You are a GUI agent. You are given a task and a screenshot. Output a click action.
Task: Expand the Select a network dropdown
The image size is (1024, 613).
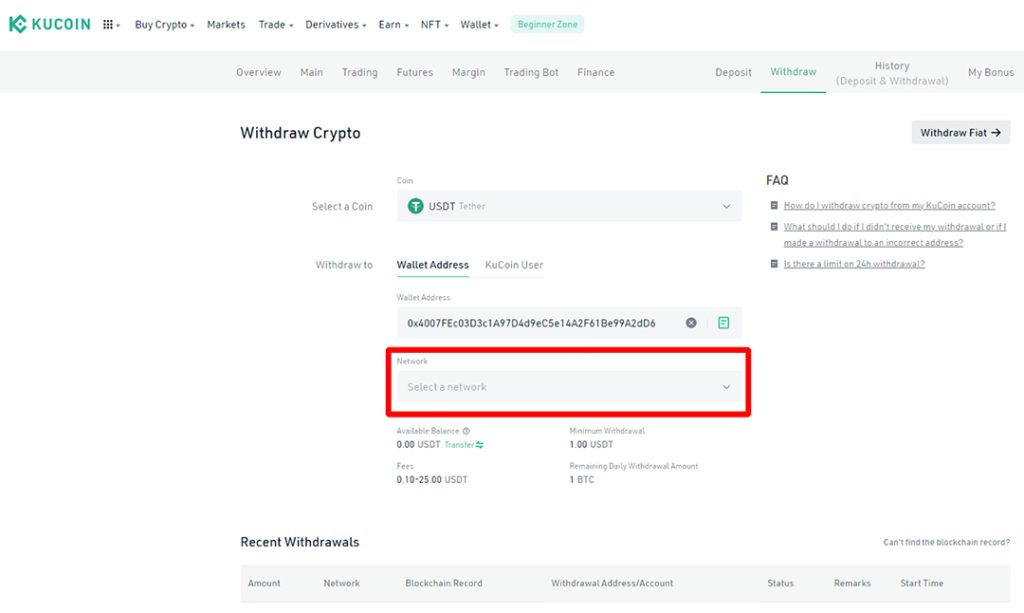tap(569, 386)
